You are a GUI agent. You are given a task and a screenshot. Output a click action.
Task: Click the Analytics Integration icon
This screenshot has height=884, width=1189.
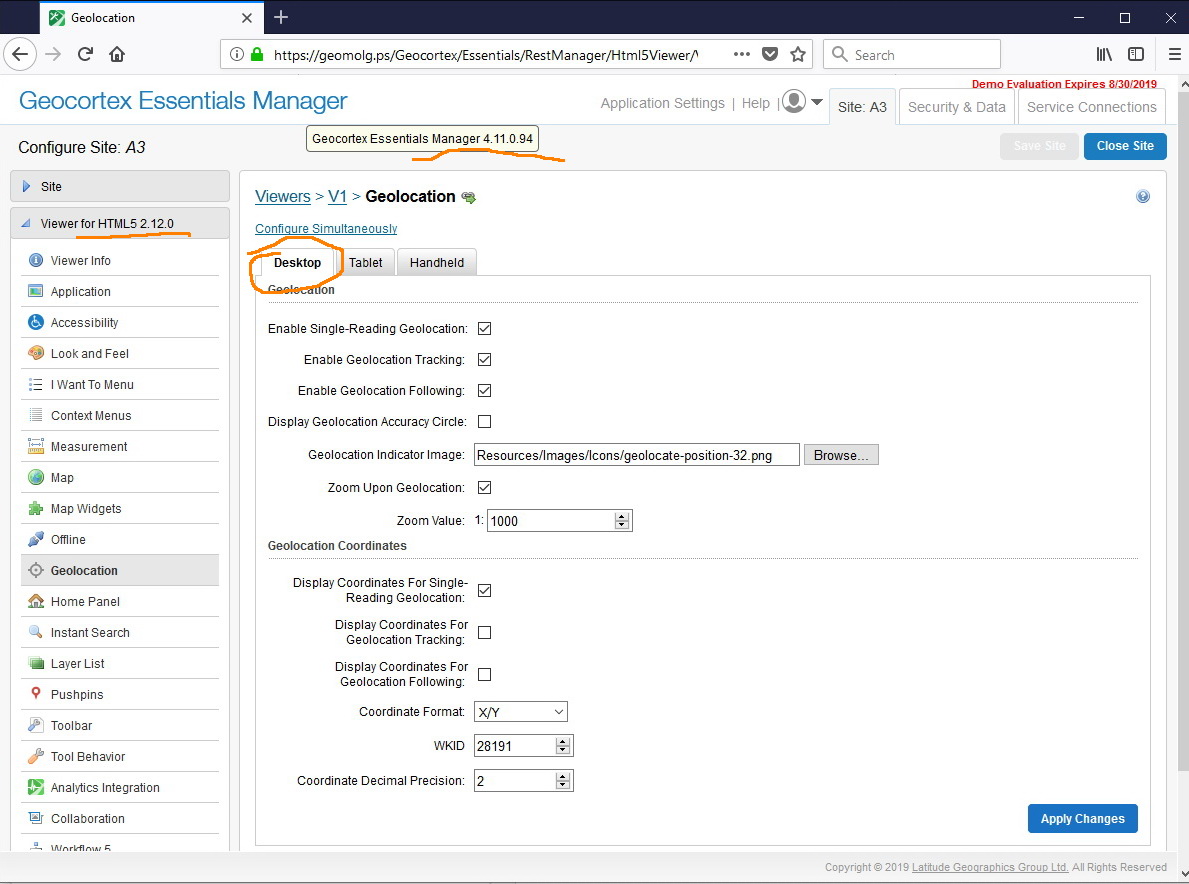point(36,787)
